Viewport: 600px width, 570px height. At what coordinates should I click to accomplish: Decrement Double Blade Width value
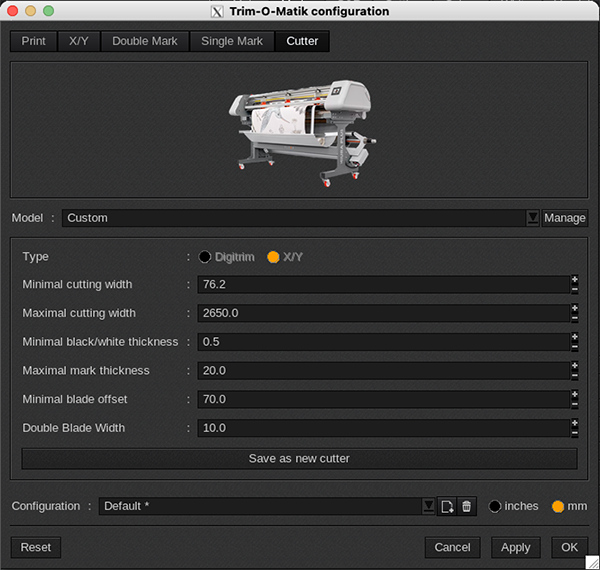574,433
